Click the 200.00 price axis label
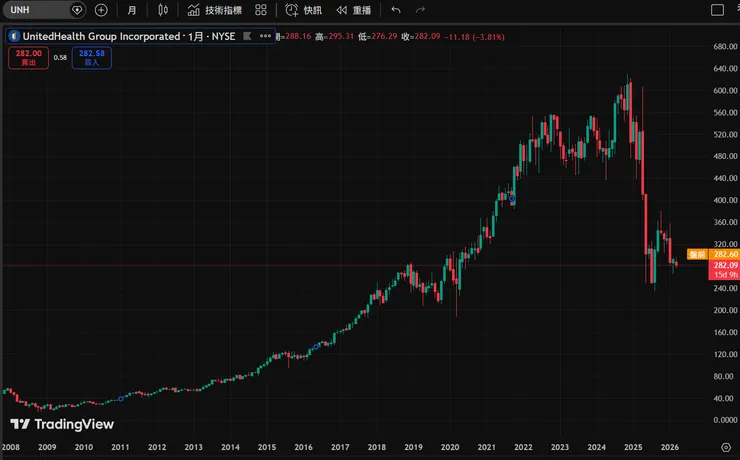Viewport: 740px width, 460px height. click(x=725, y=310)
